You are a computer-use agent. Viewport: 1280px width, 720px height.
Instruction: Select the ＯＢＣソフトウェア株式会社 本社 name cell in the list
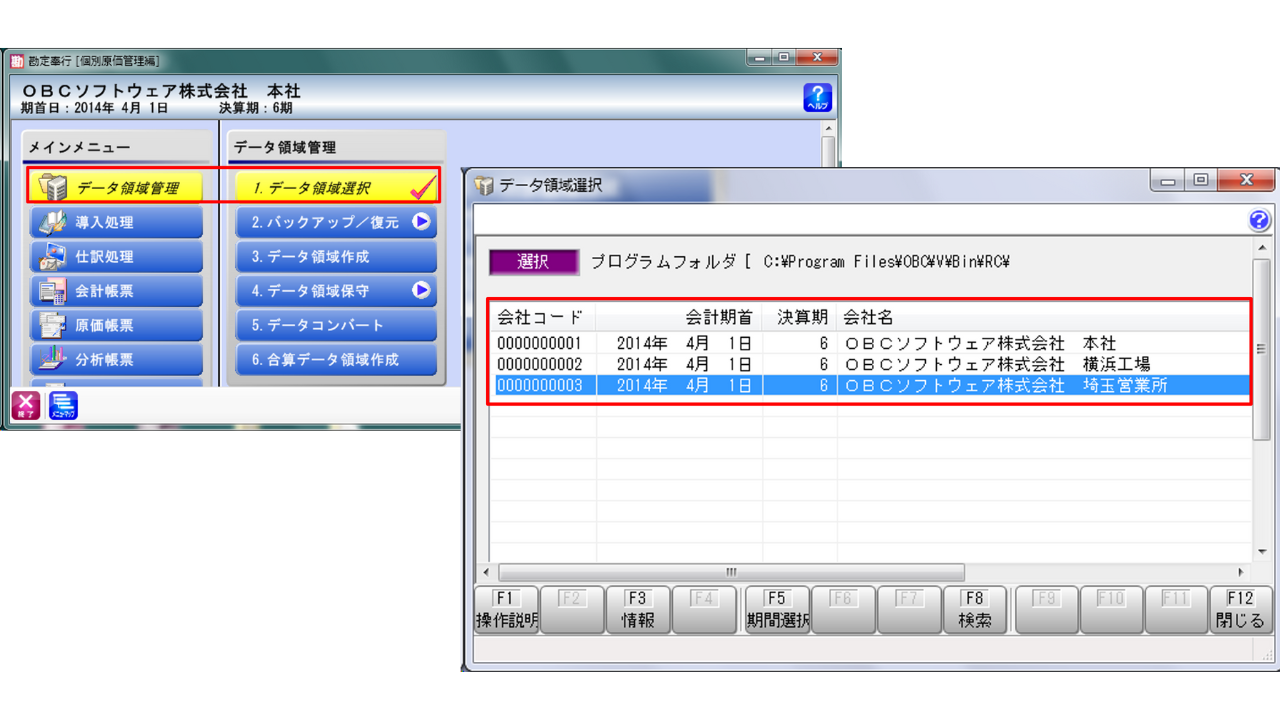pos(980,343)
